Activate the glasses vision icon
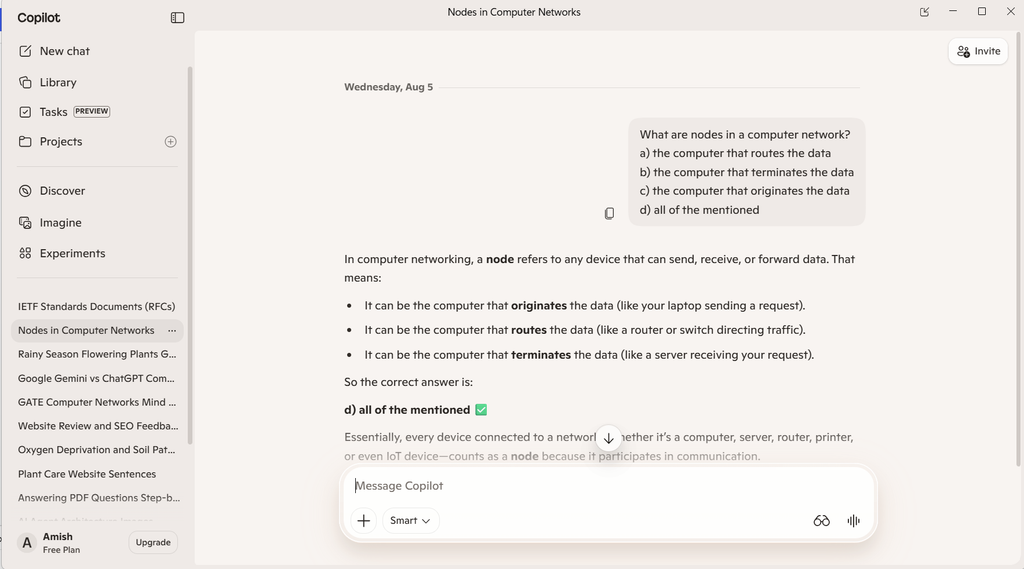1024x569 pixels. [x=822, y=521]
